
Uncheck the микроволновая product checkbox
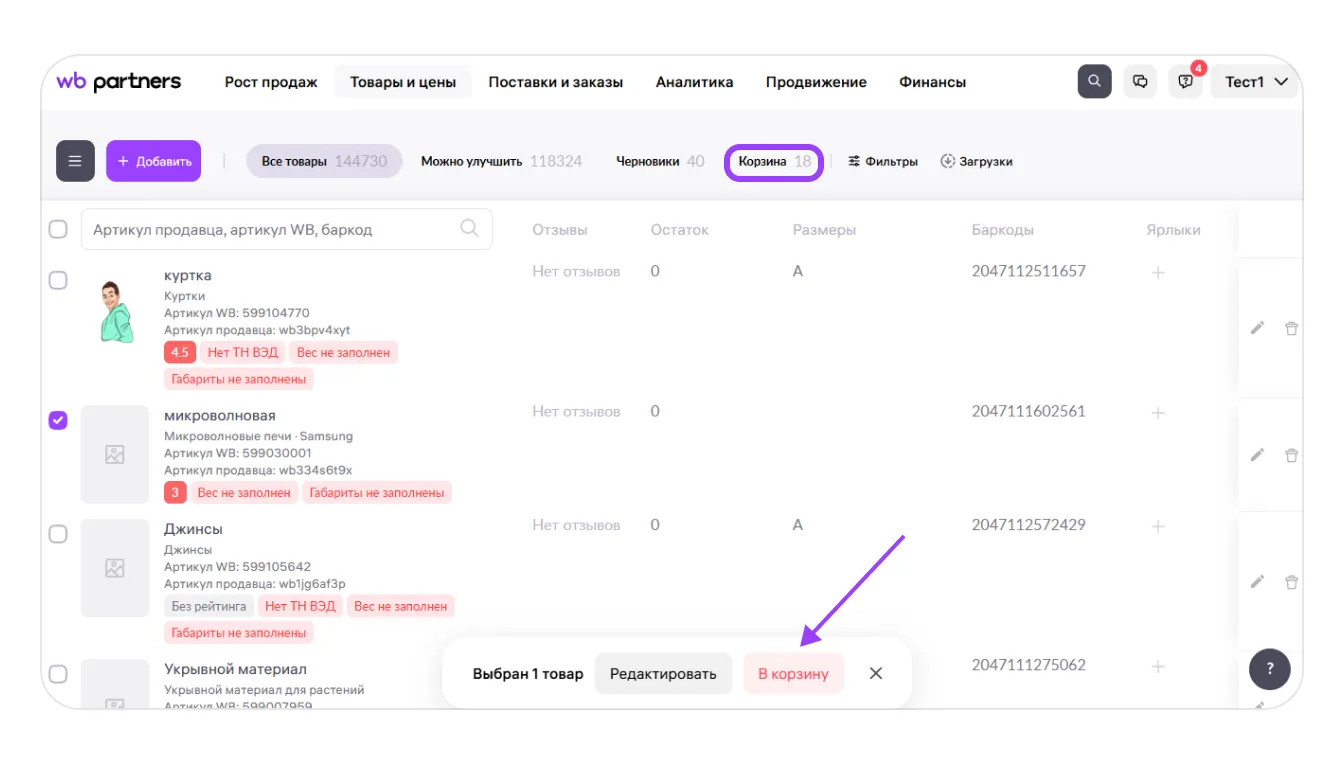coord(58,420)
